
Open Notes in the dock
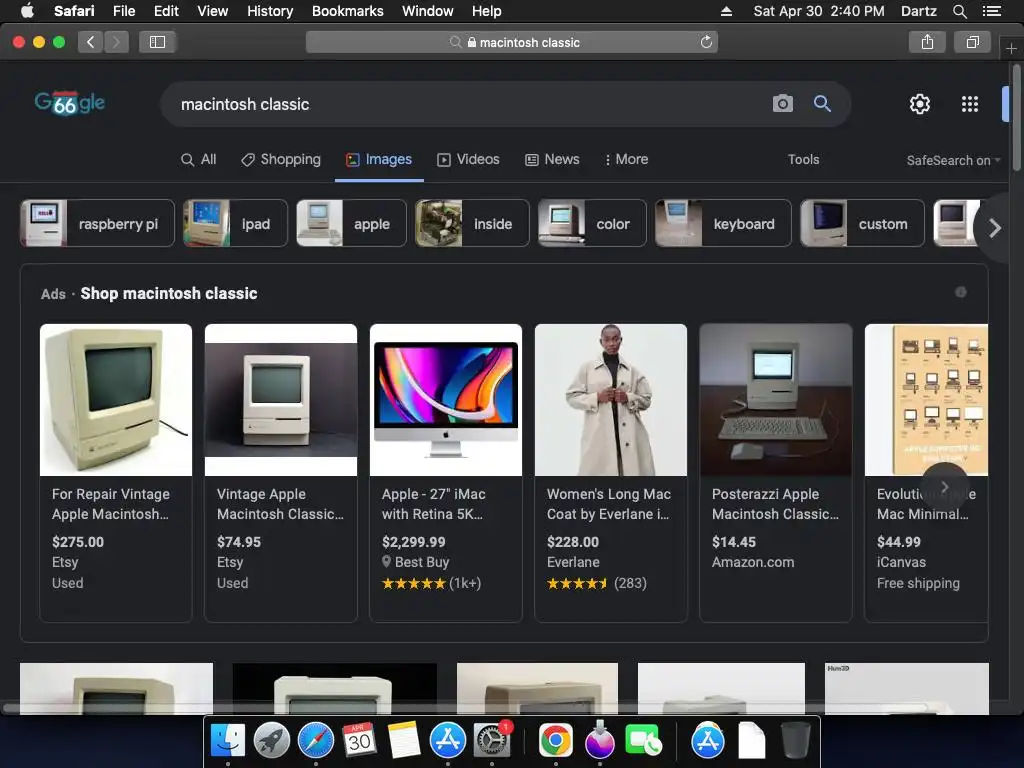point(404,740)
